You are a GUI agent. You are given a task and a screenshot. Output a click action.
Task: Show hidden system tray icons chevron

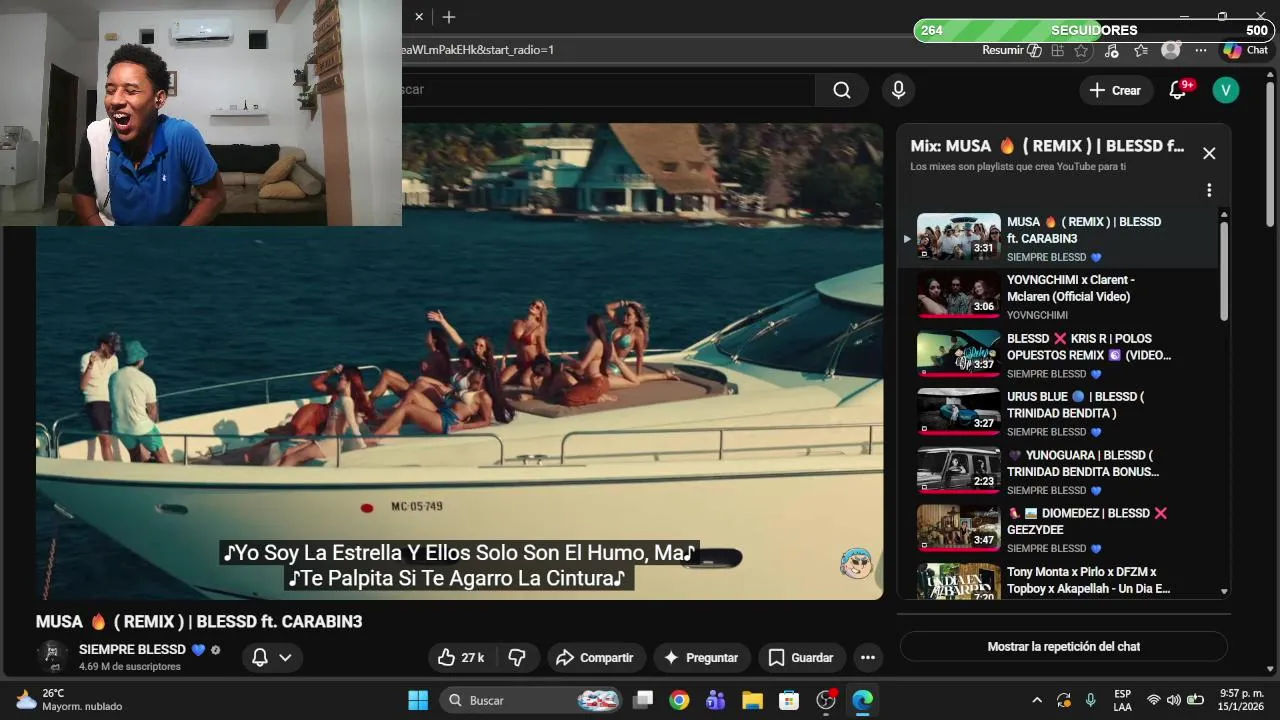[1037, 700]
